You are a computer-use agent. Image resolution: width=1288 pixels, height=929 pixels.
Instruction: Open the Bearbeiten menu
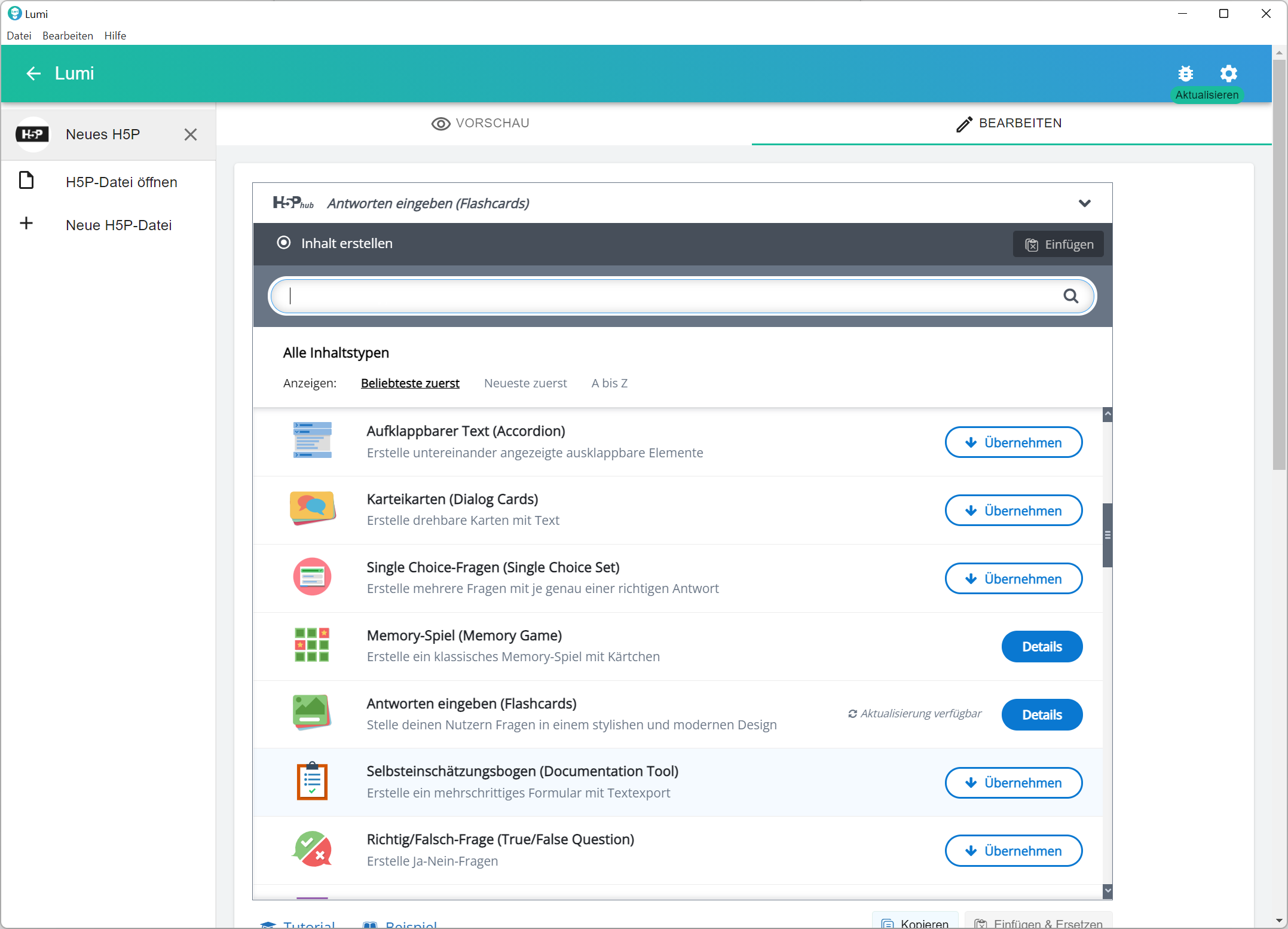tap(68, 36)
